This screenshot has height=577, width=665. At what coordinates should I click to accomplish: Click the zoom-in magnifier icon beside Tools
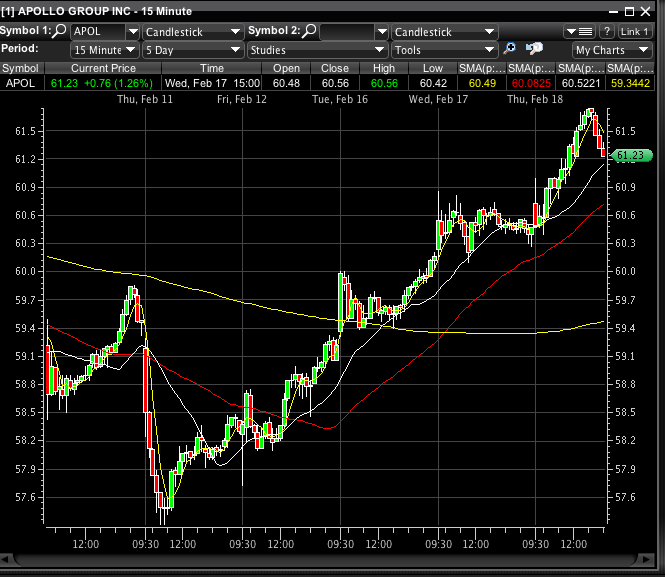pos(510,49)
